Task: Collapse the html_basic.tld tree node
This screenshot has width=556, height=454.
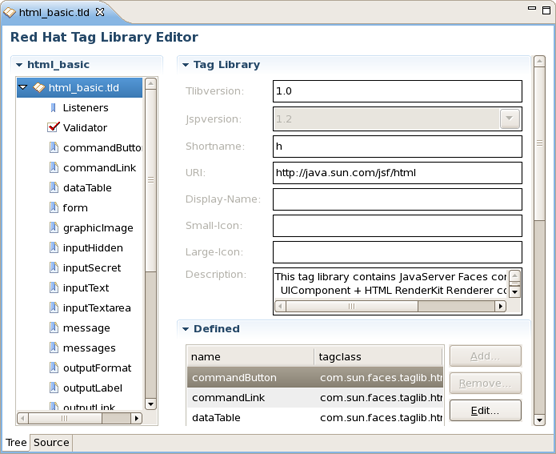Action: click(23, 87)
